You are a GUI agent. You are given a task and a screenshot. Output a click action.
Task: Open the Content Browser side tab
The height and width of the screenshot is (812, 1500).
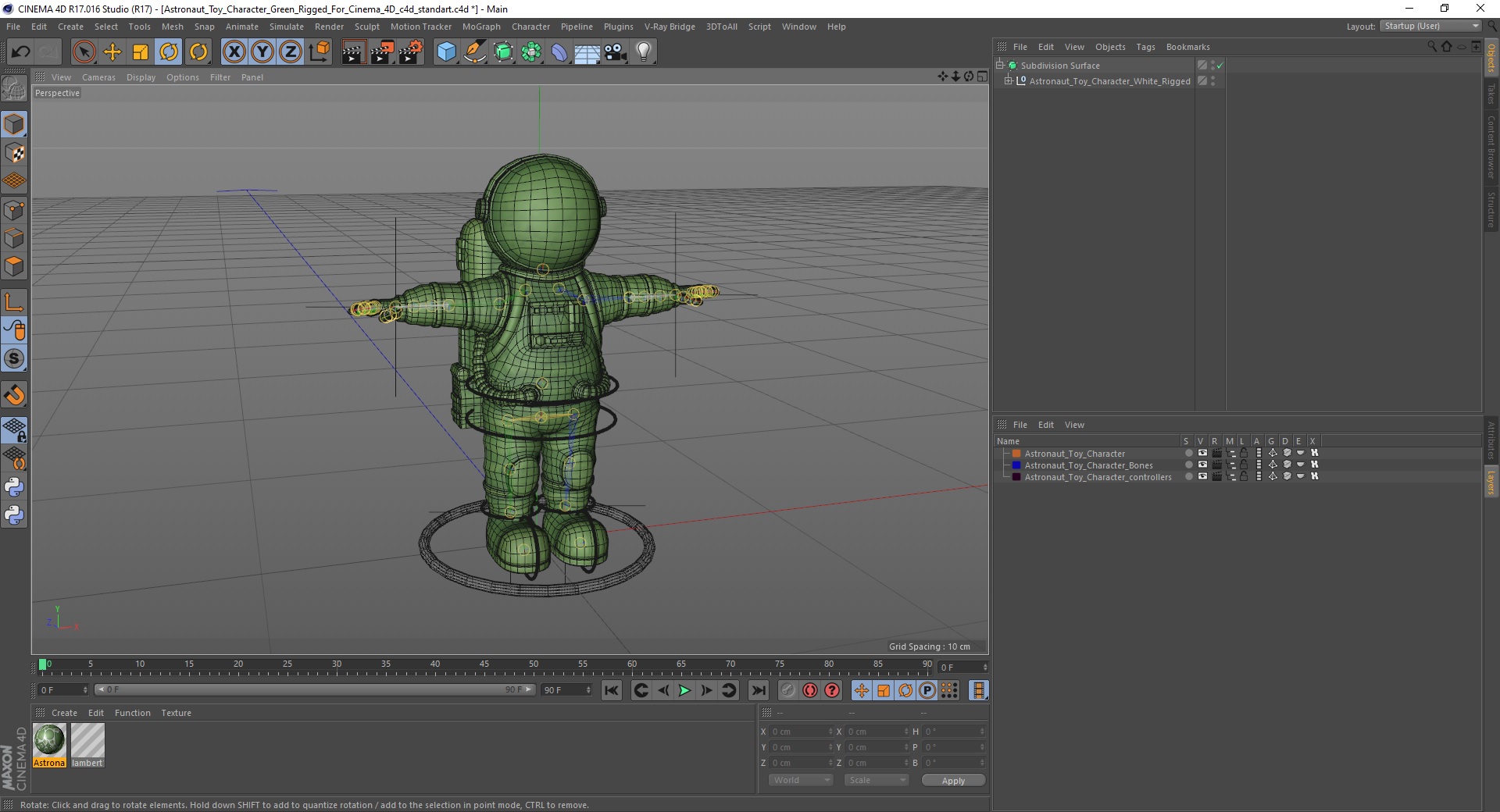(1491, 147)
